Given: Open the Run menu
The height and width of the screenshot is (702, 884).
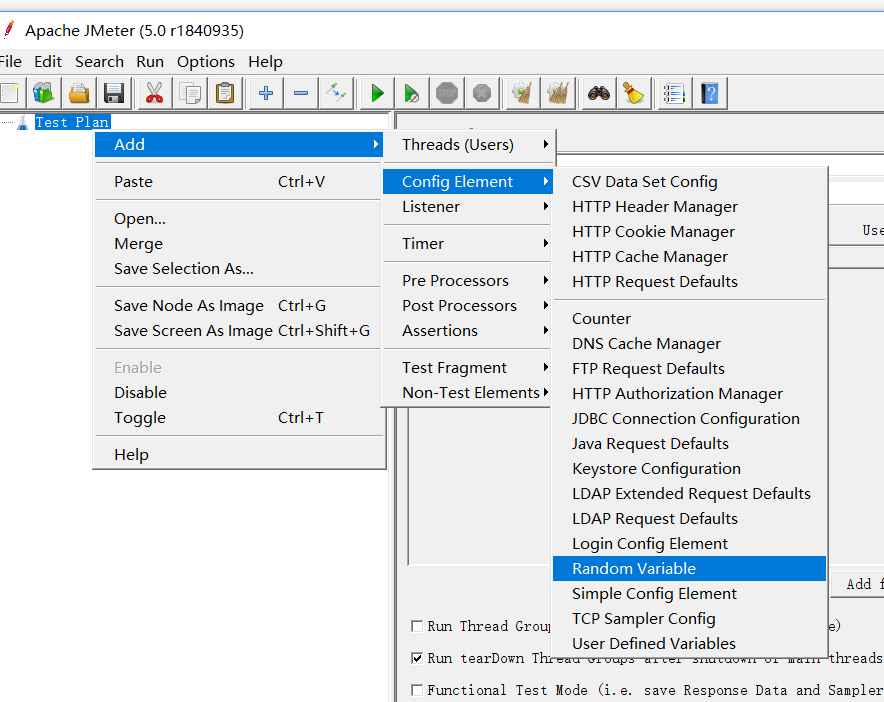Looking at the screenshot, I should pyautogui.click(x=150, y=61).
